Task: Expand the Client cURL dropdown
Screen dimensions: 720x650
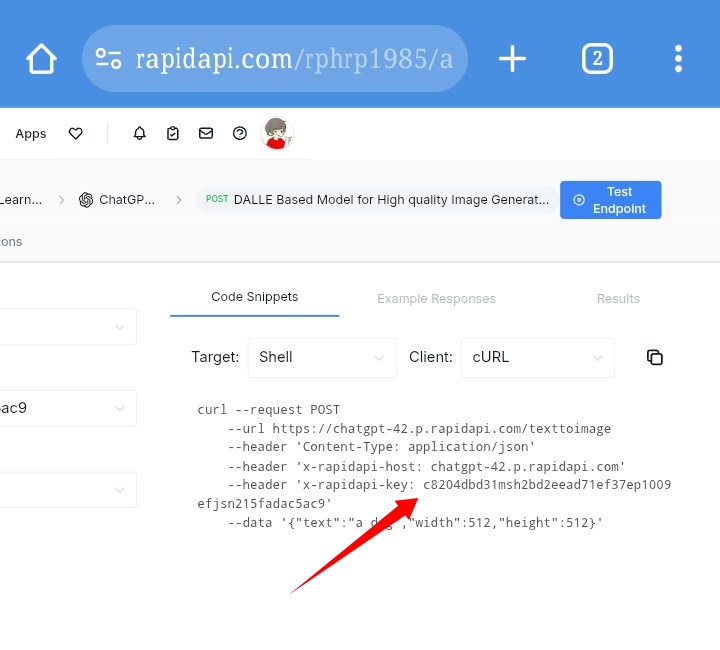Action: (537, 357)
